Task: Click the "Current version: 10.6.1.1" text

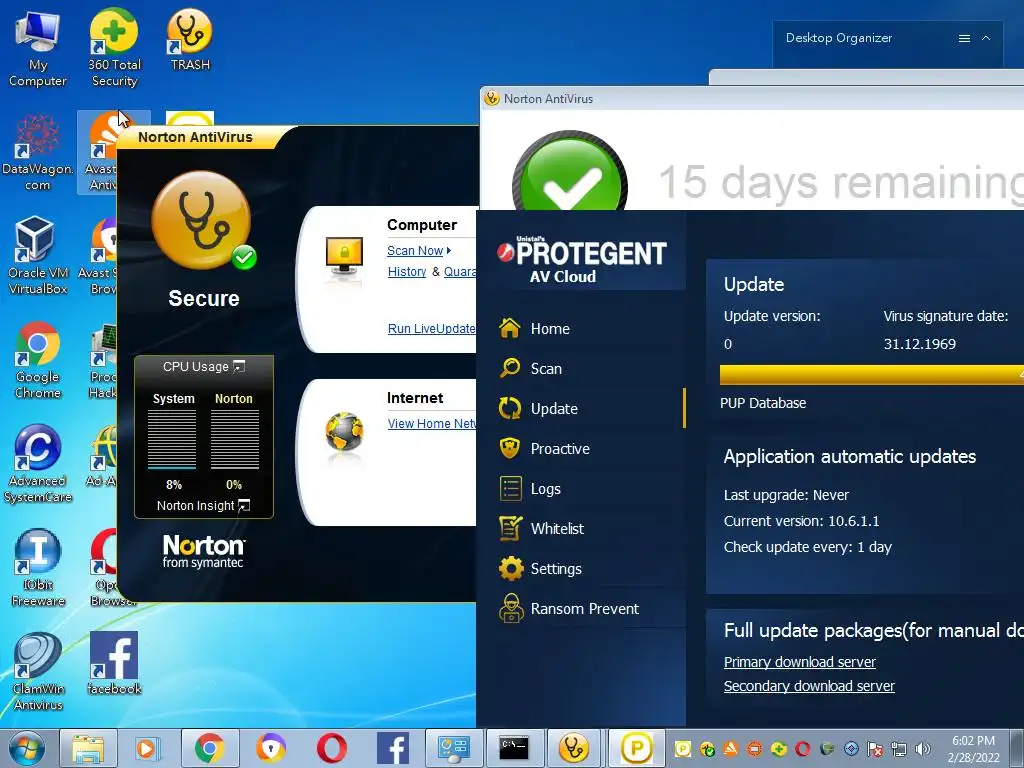Action: click(x=801, y=521)
